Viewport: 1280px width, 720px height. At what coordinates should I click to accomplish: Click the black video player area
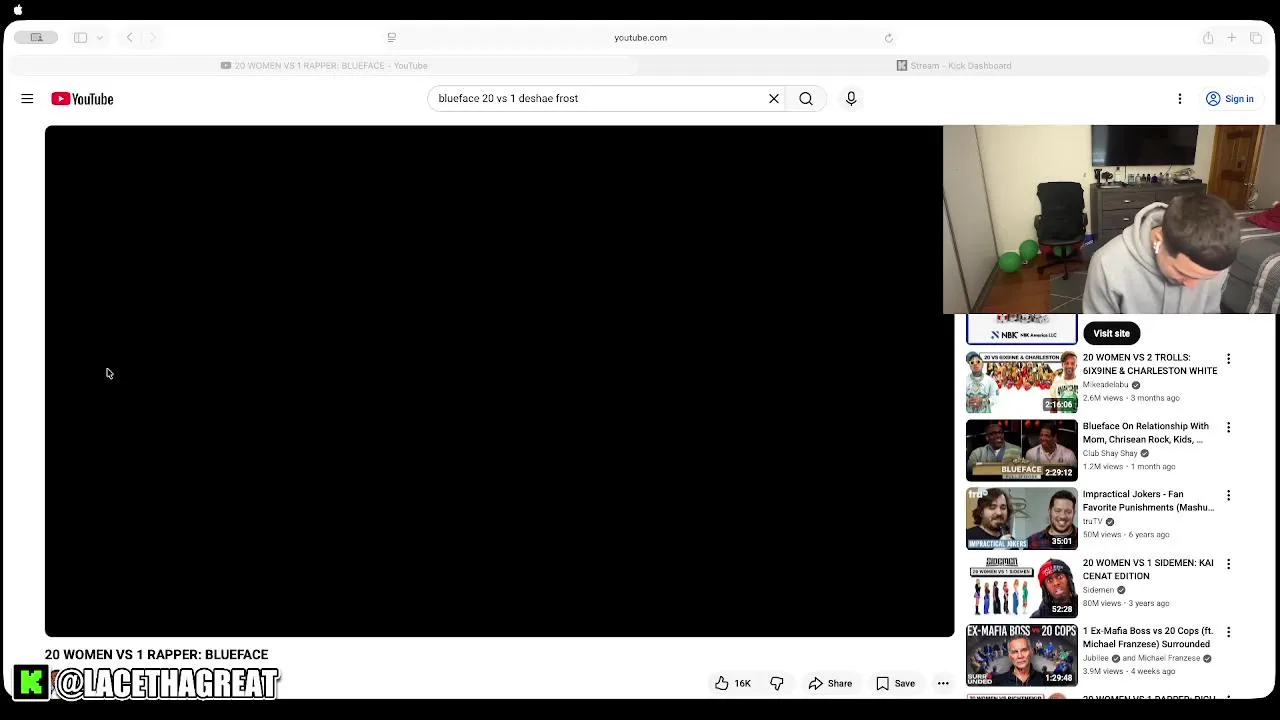tap(499, 381)
